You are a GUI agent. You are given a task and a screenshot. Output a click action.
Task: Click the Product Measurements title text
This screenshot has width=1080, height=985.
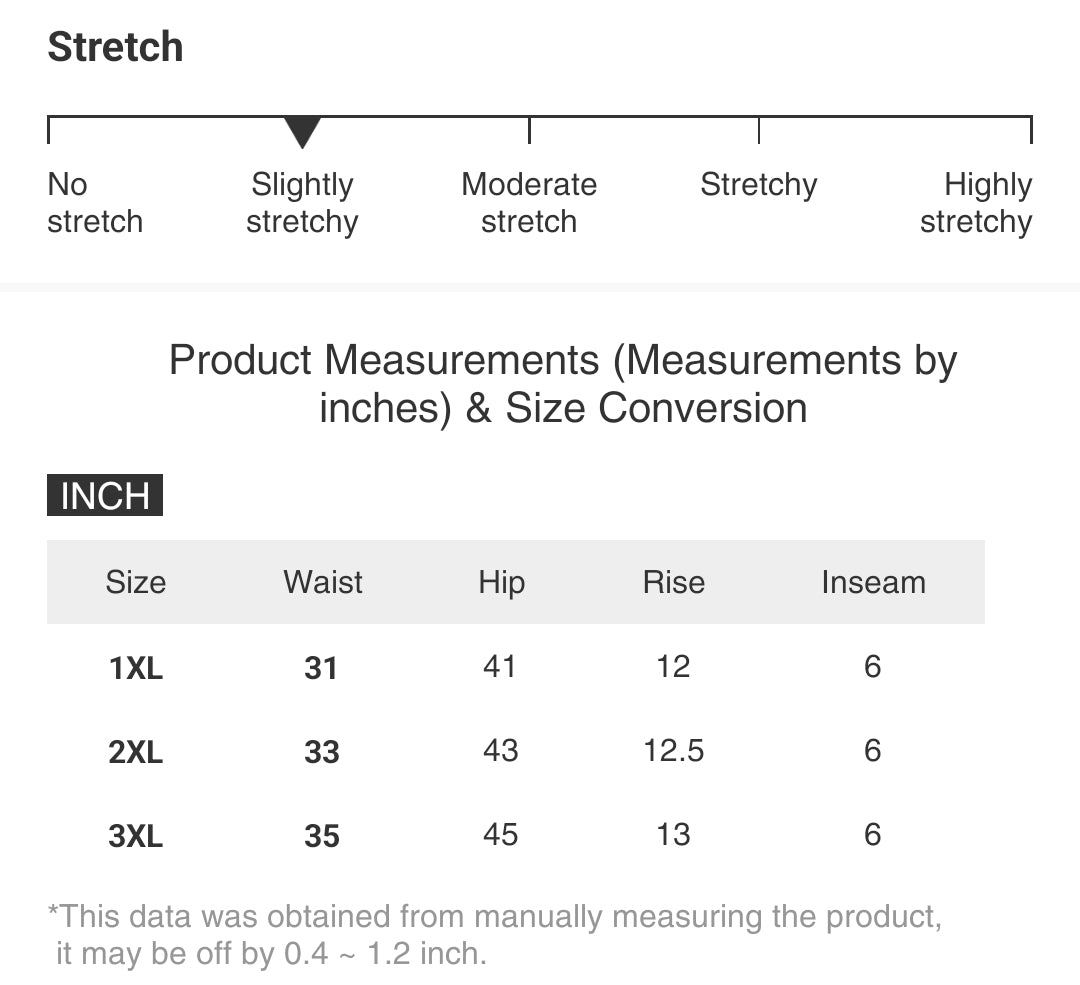point(563,384)
